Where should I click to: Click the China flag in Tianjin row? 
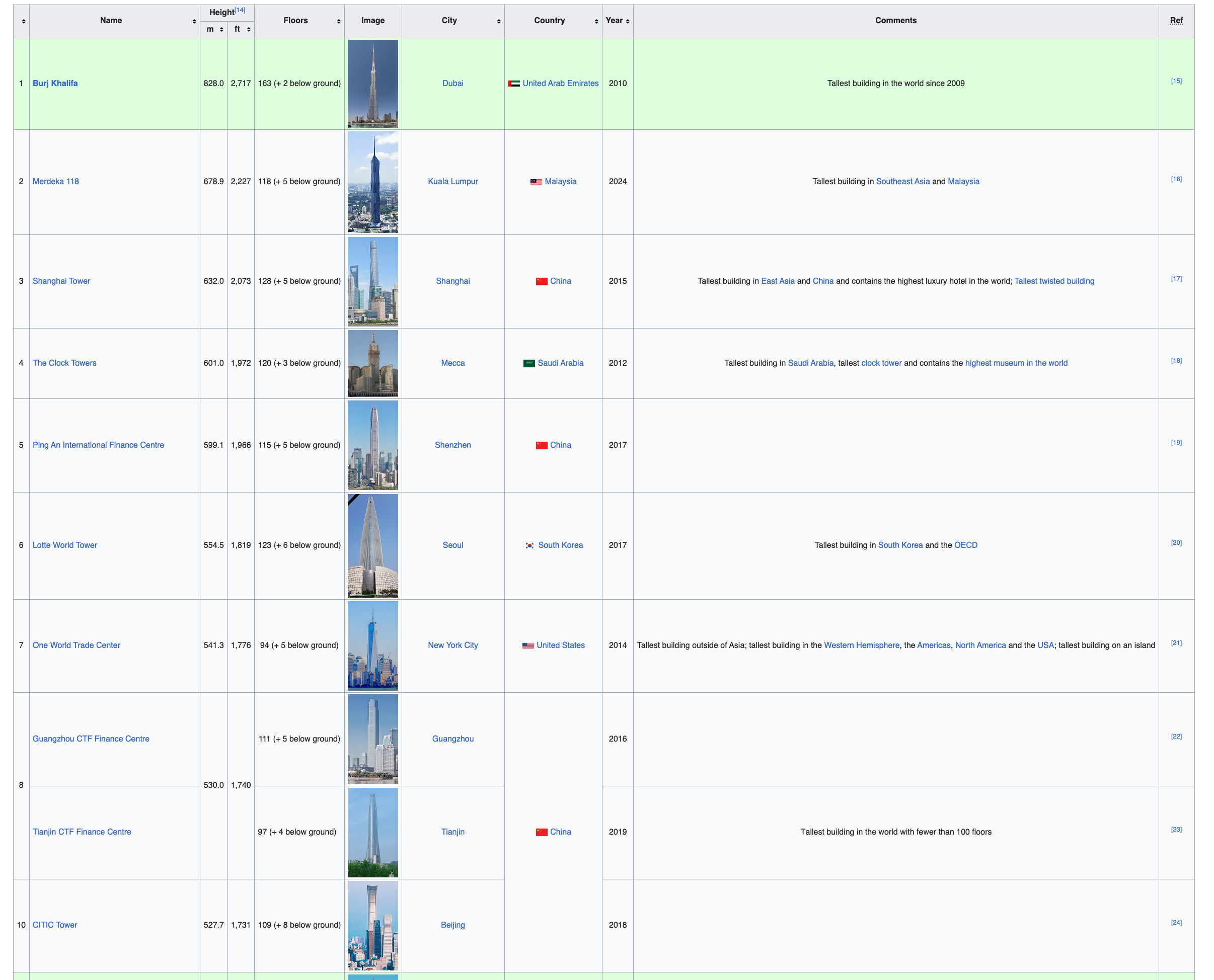542,832
